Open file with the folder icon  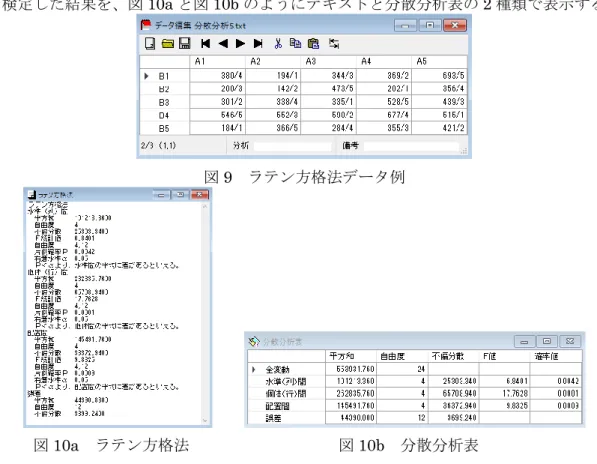168,44
